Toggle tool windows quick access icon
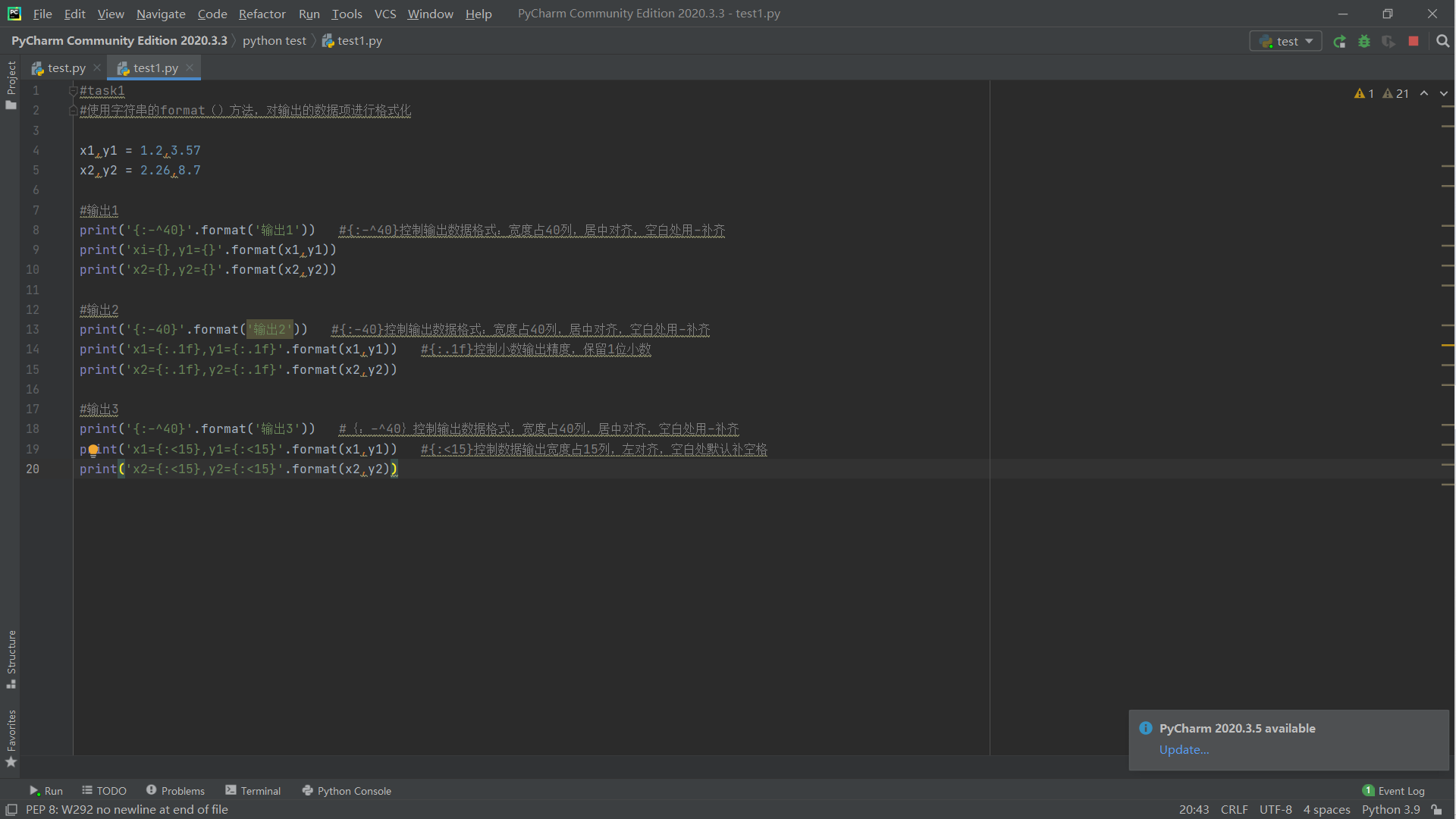This screenshot has width=1456, height=819. coord(11,810)
